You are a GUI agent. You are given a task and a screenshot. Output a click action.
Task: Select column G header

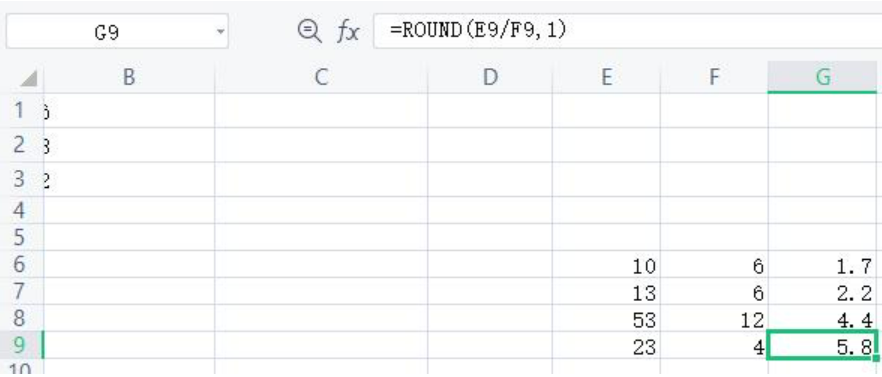click(x=822, y=77)
